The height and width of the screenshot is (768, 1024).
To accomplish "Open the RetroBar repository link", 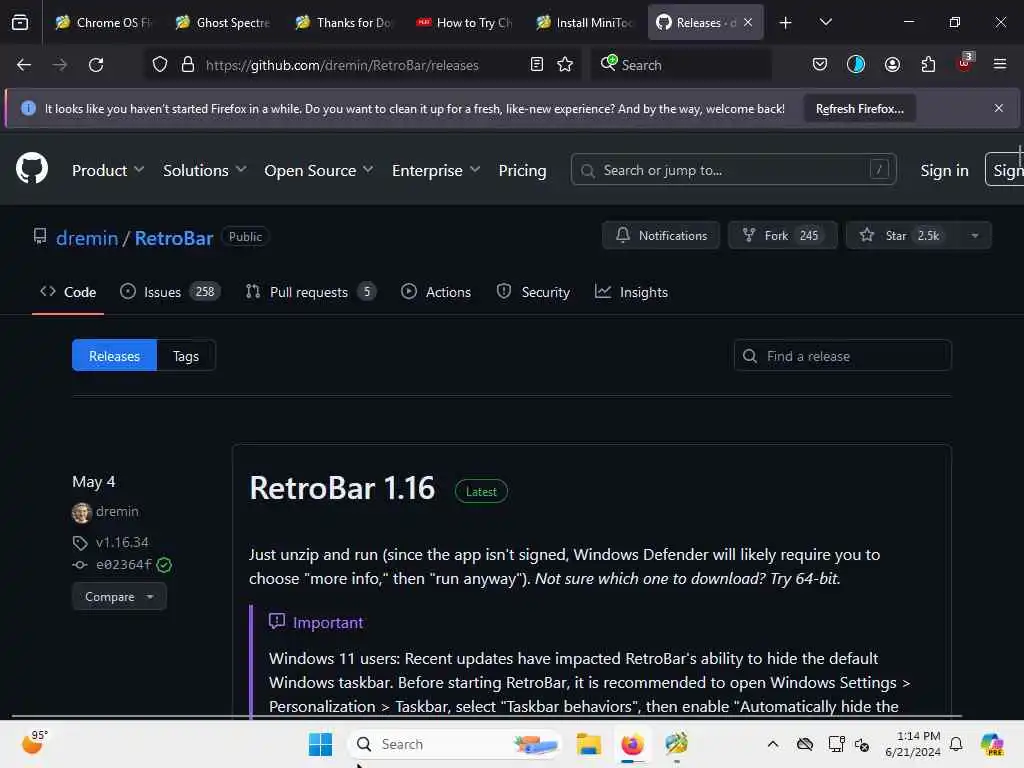I will tap(174, 238).
